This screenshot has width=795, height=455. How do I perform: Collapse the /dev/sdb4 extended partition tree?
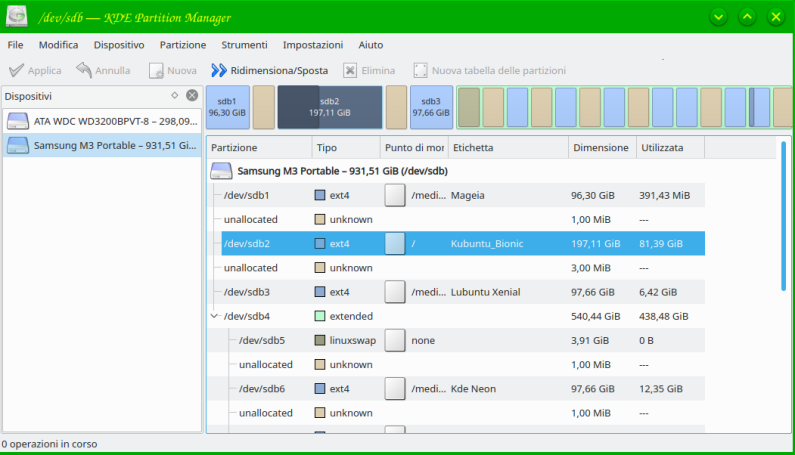215,316
